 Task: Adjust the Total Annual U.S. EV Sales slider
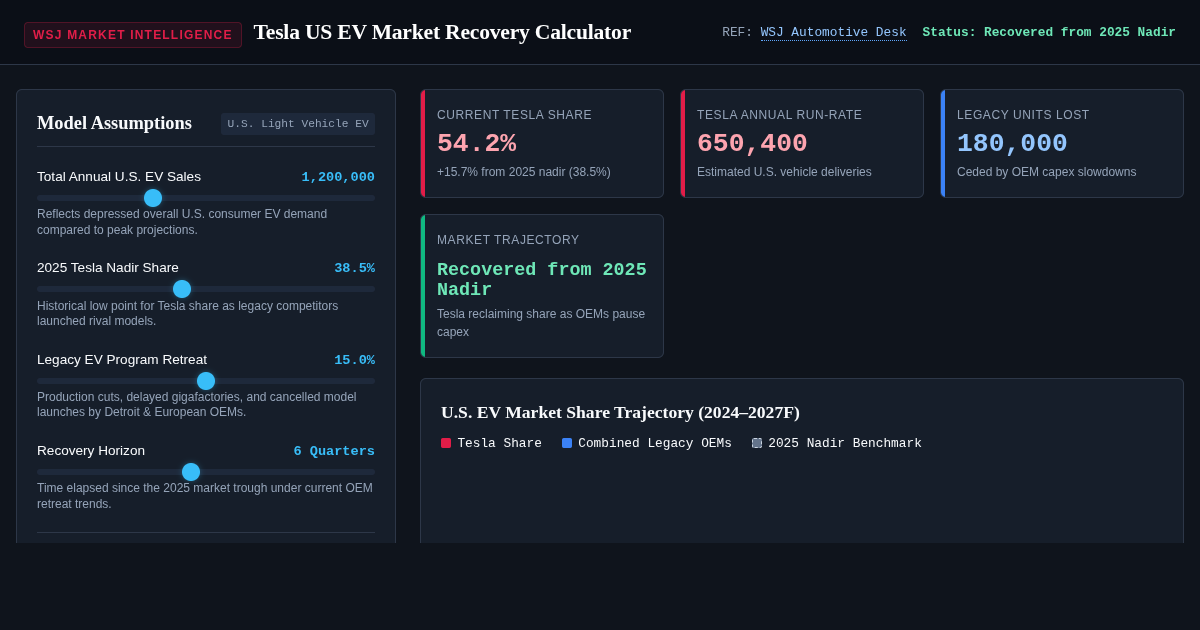click(x=206, y=198)
